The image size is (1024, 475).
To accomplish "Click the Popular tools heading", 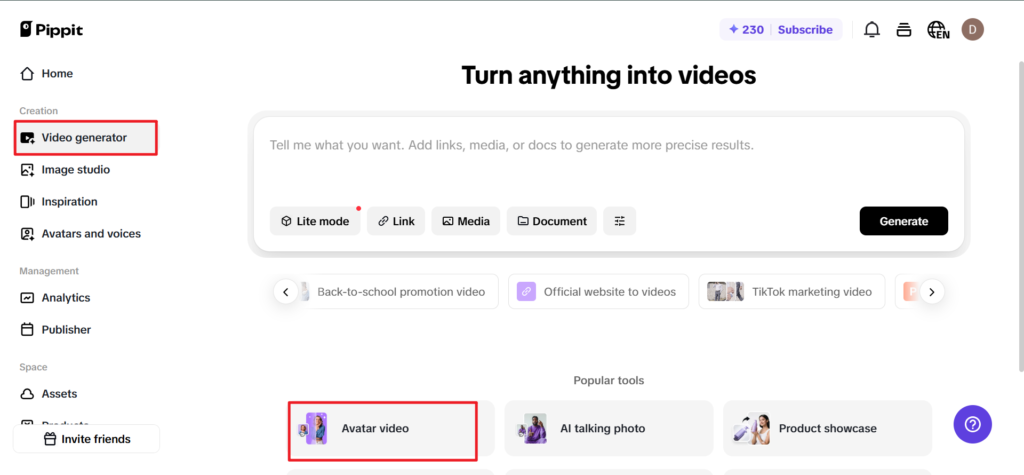I will pos(609,380).
